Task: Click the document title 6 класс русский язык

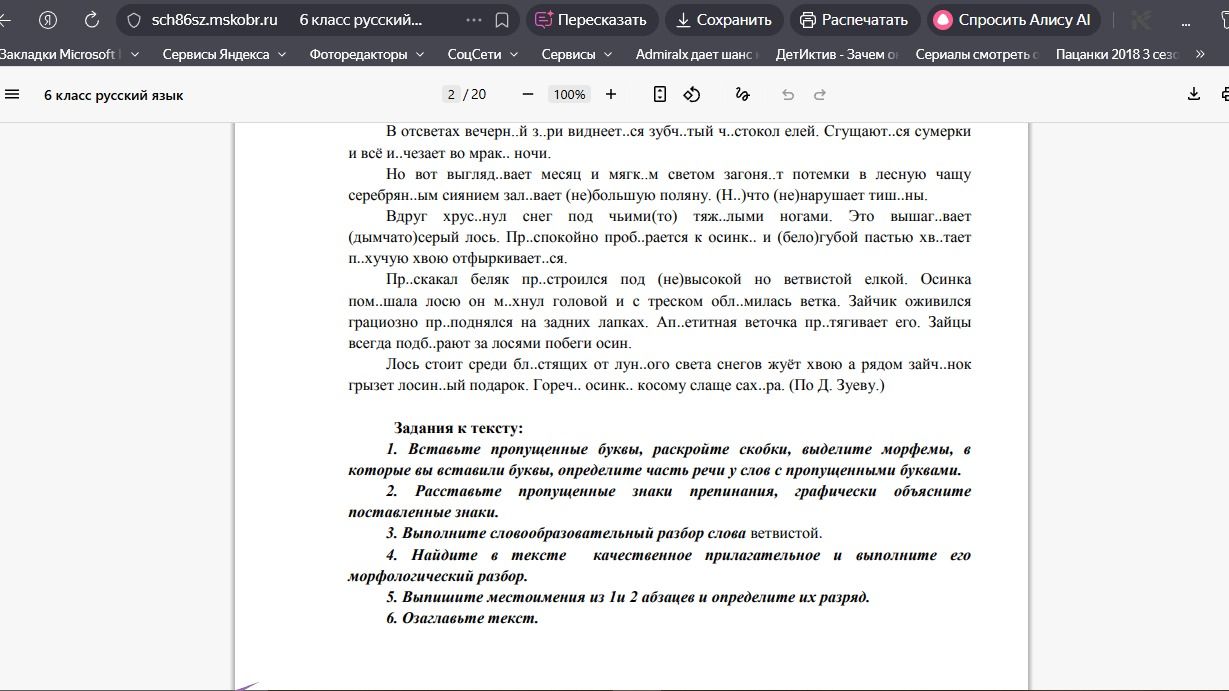Action: (x=113, y=95)
